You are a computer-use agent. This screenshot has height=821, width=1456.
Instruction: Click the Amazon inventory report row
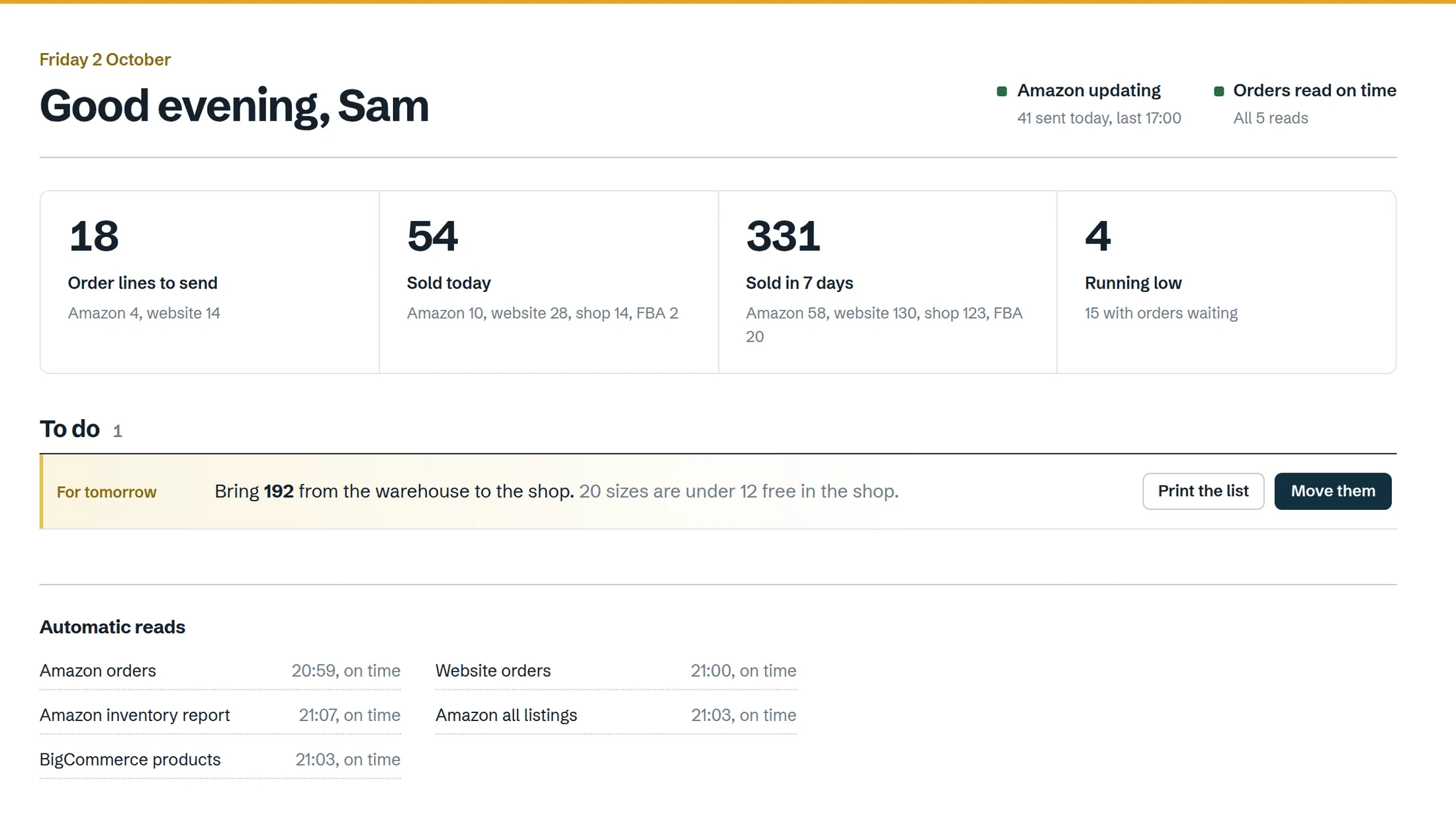220,715
